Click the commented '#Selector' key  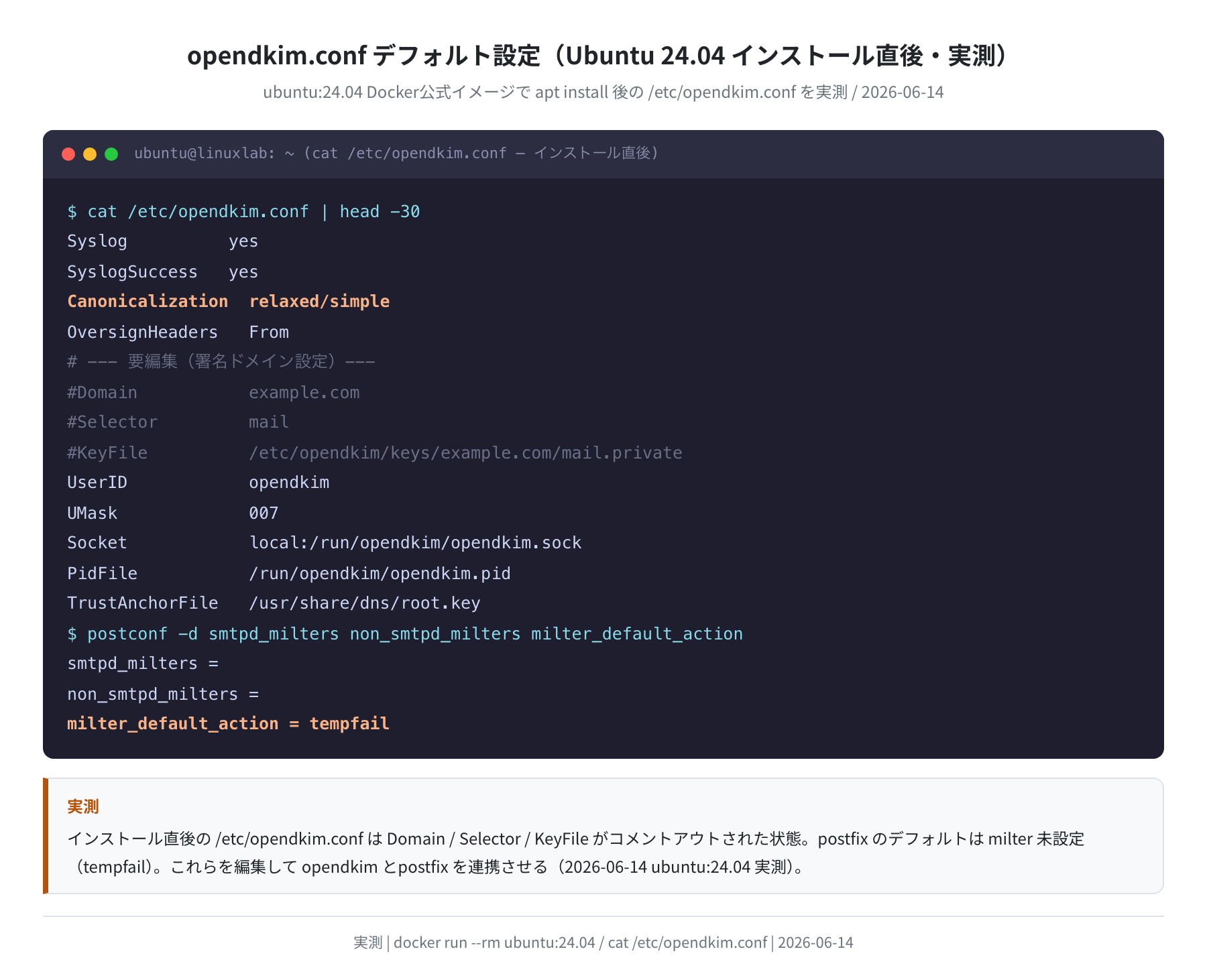click(x=112, y=422)
